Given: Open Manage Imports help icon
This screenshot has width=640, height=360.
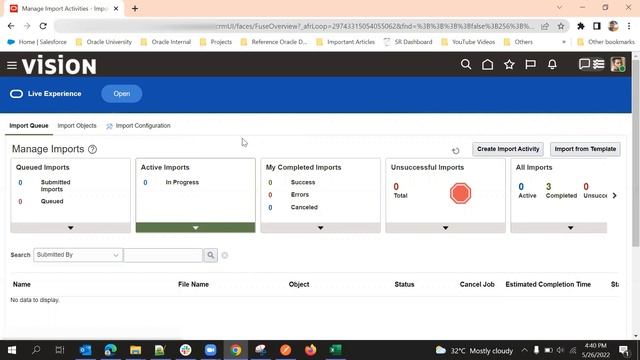Looking at the screenshot, I should 93,149.
